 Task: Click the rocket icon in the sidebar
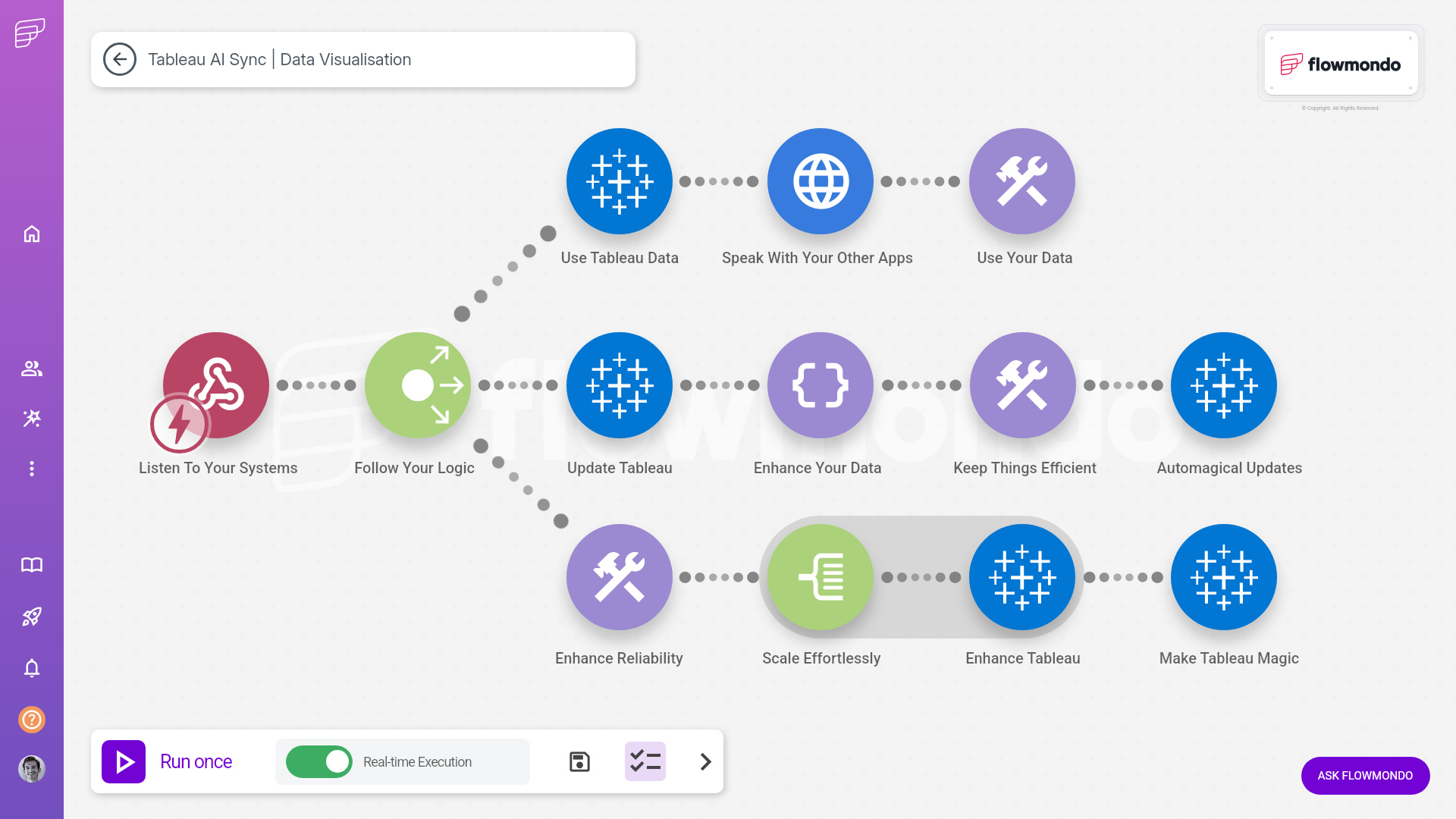[32, 617]
